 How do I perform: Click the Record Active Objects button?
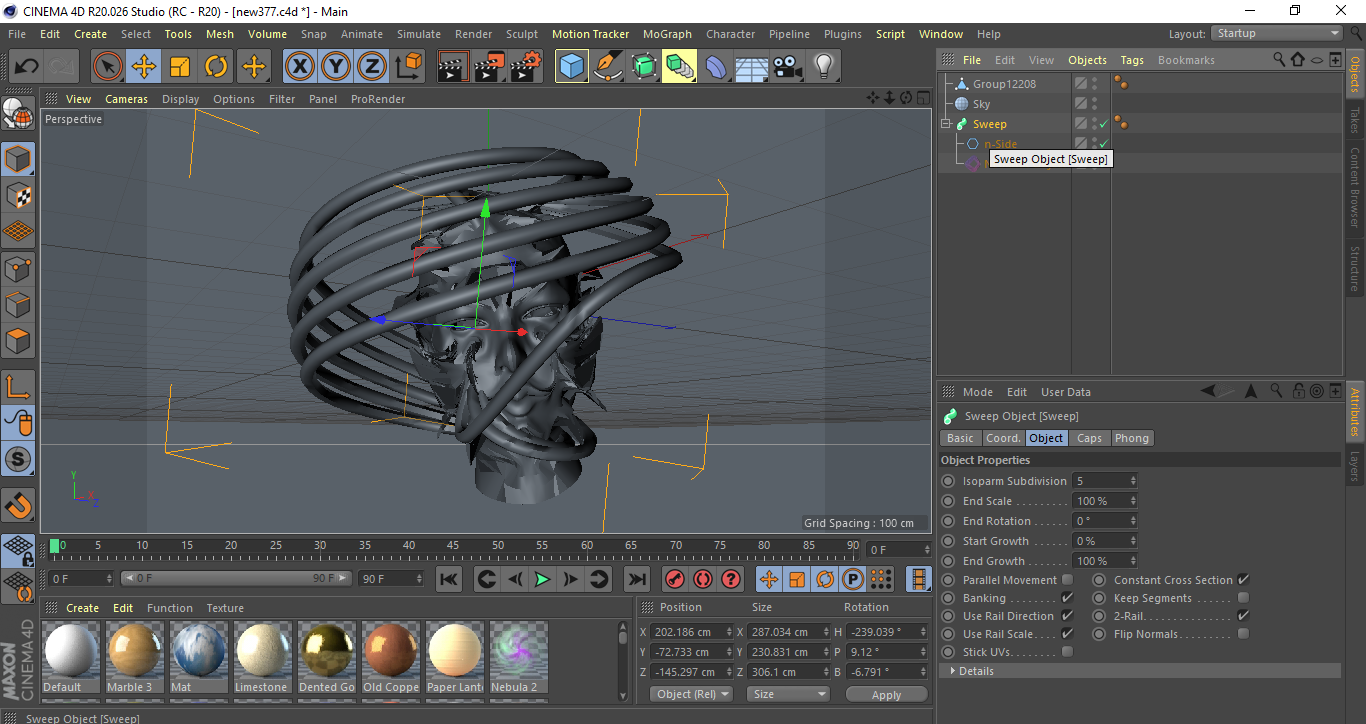[x=675, y=579]
